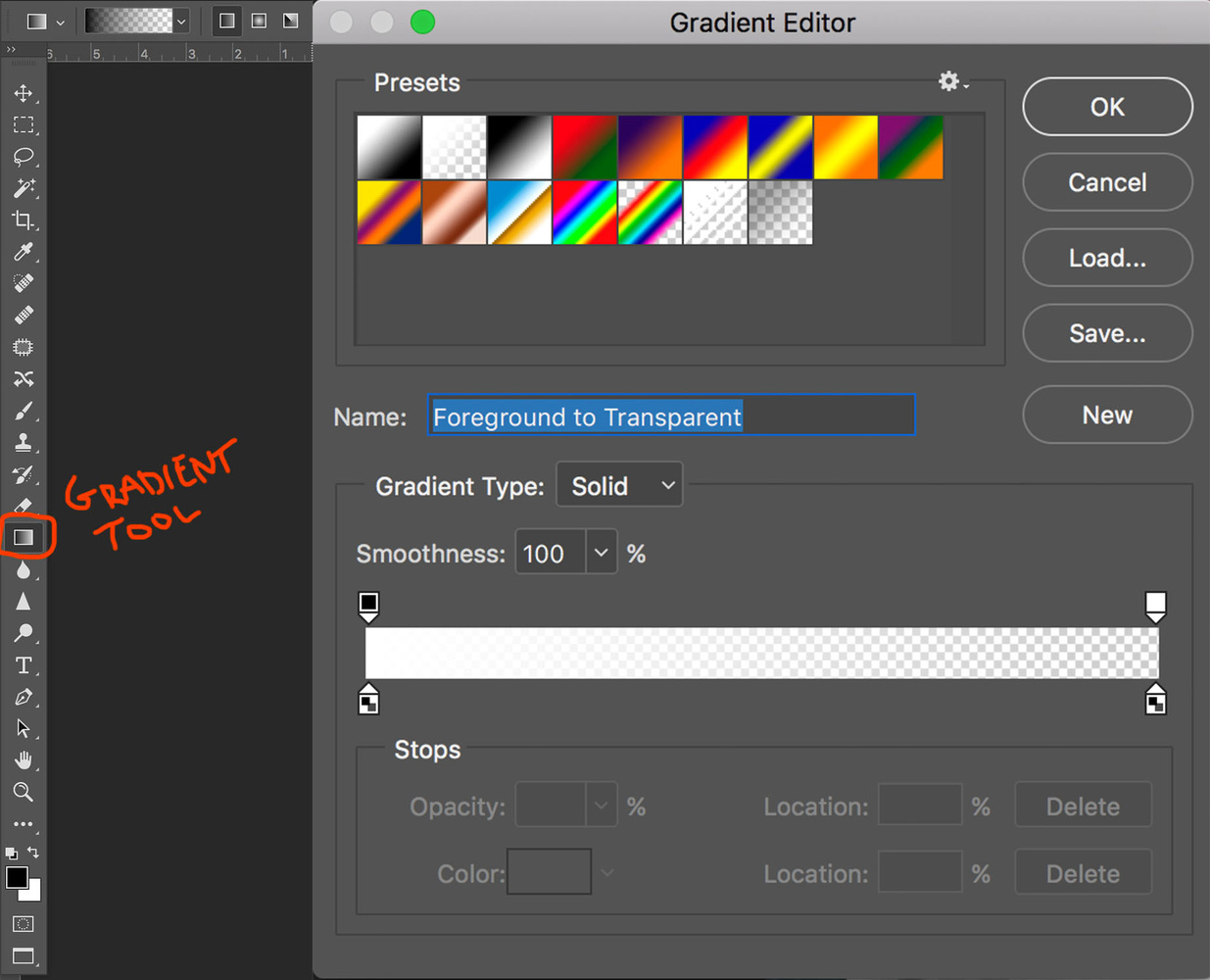
Task: Select the Eraser tool
Action: (x=23, y=506)
